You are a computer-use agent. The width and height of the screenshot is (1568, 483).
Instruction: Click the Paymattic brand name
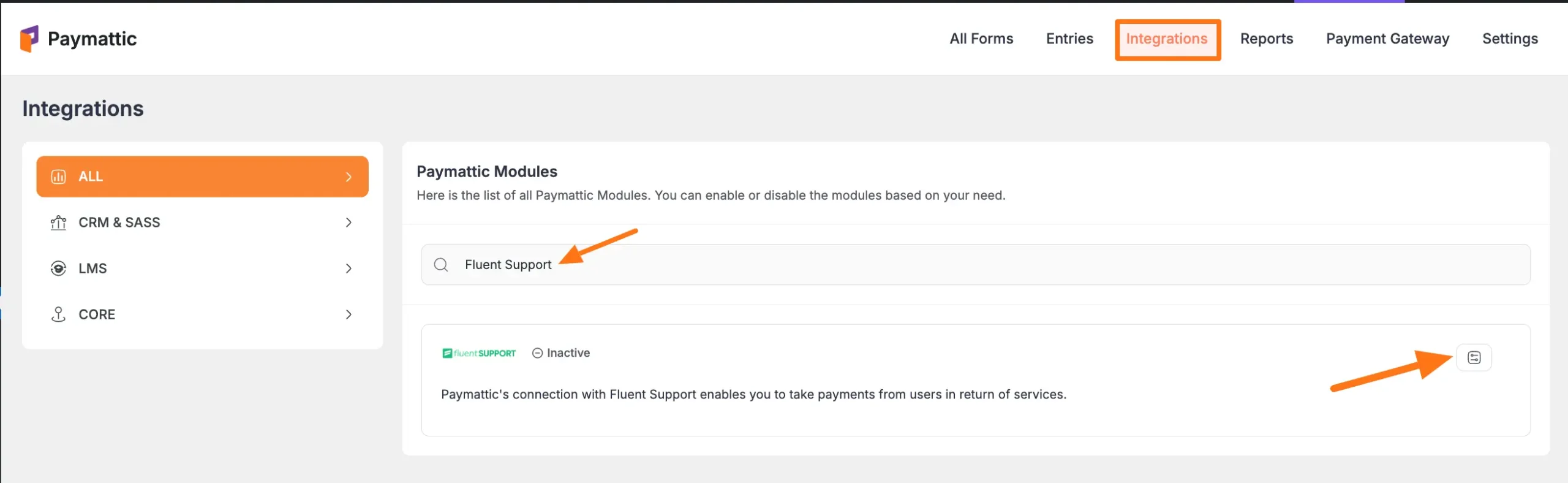[x=92, y=39]
